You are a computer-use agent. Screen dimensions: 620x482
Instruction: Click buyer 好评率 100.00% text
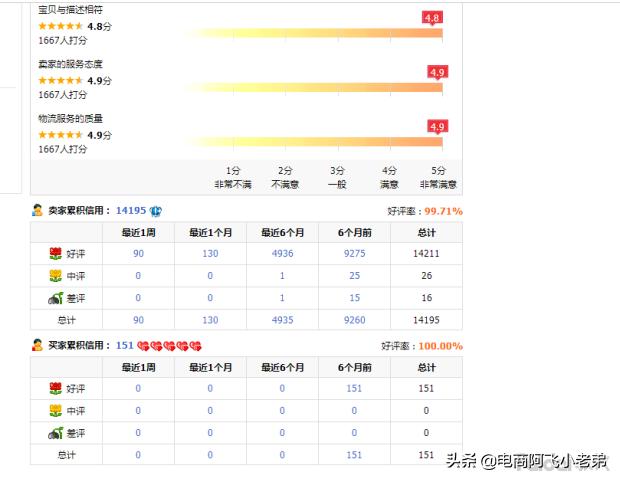[440, 346]
